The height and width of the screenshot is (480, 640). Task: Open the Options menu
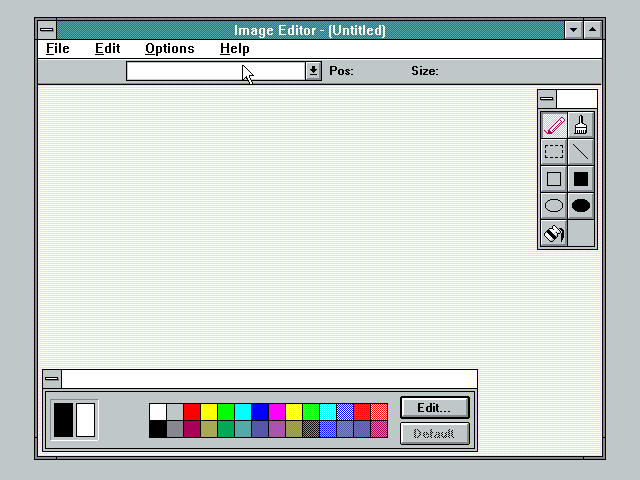(169, 49)
